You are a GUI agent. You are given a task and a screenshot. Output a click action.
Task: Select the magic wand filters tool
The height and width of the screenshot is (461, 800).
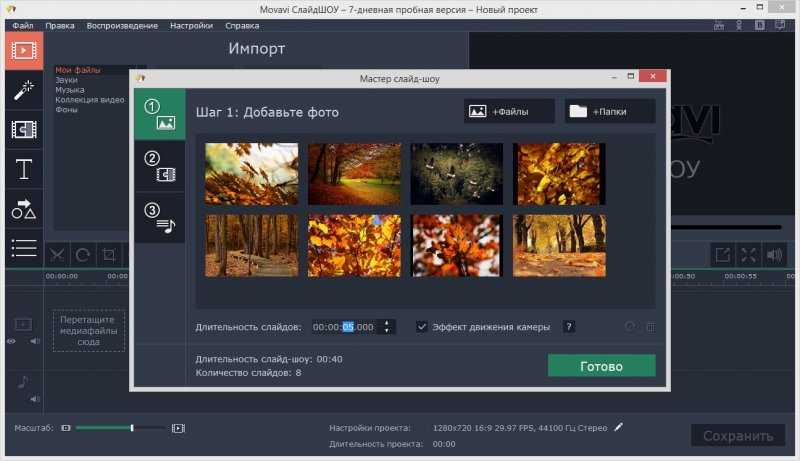tap(24, 90)
